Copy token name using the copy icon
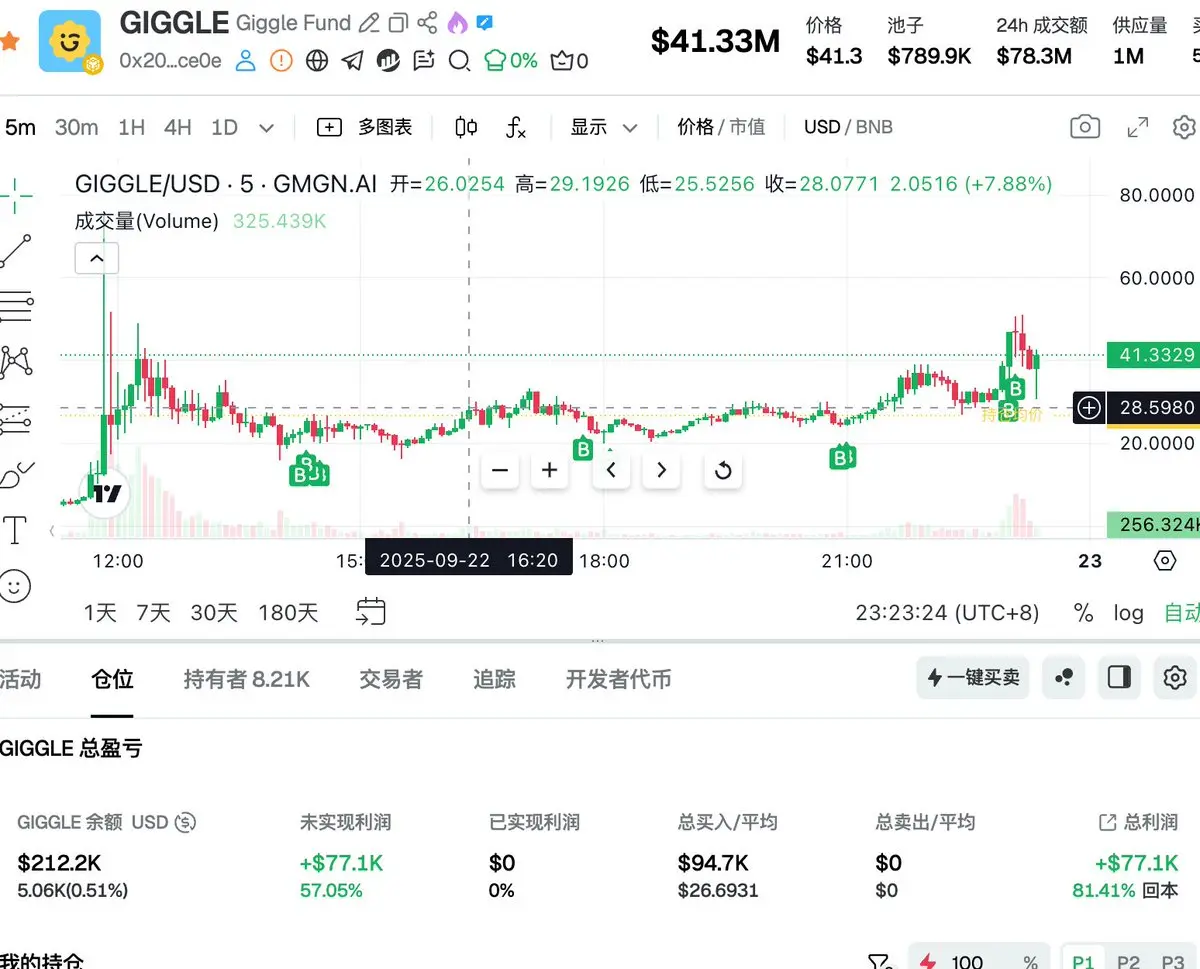The image size is (1200, 969). [x=398, y=22]
